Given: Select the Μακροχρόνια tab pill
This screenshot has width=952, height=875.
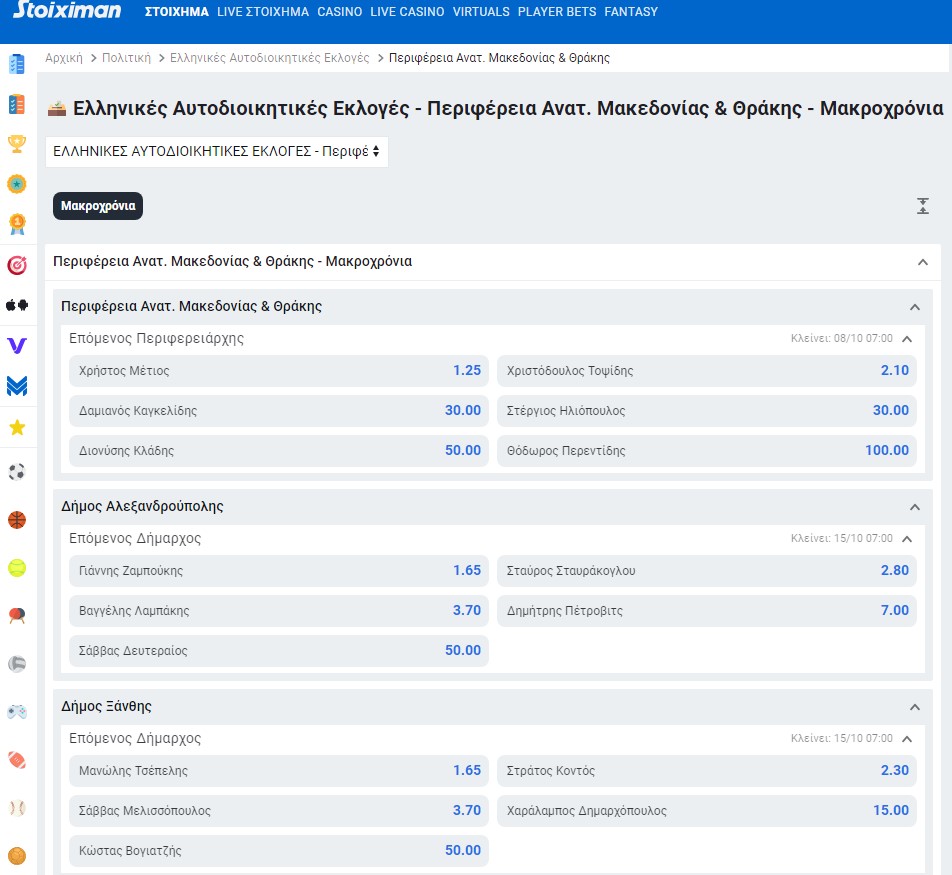Looking at the screenshot, I should (x=98, y=206).
